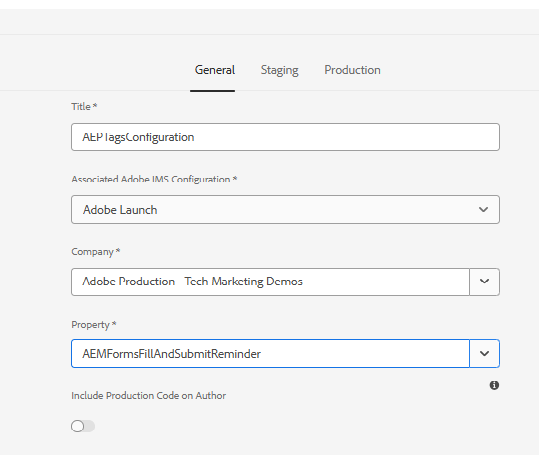Expand the Company dropdown chevron
This screenshot has height=455, width=539.
tap(484, 282)
